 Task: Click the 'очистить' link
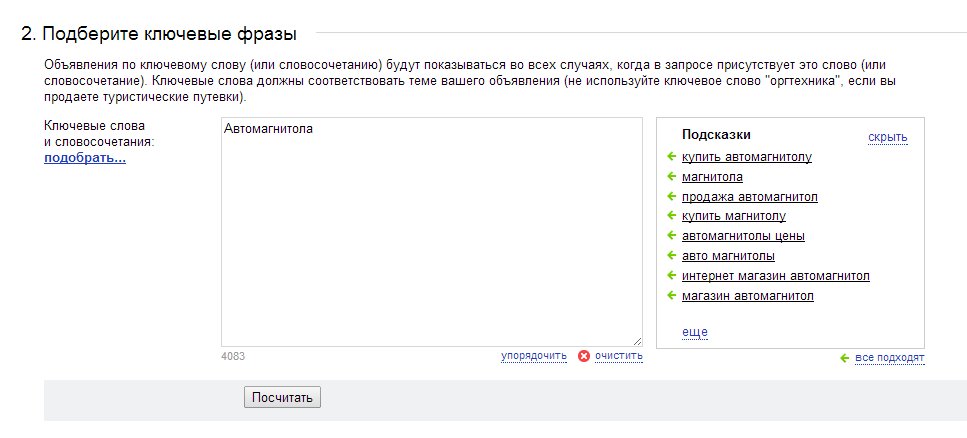coord(619,356)
